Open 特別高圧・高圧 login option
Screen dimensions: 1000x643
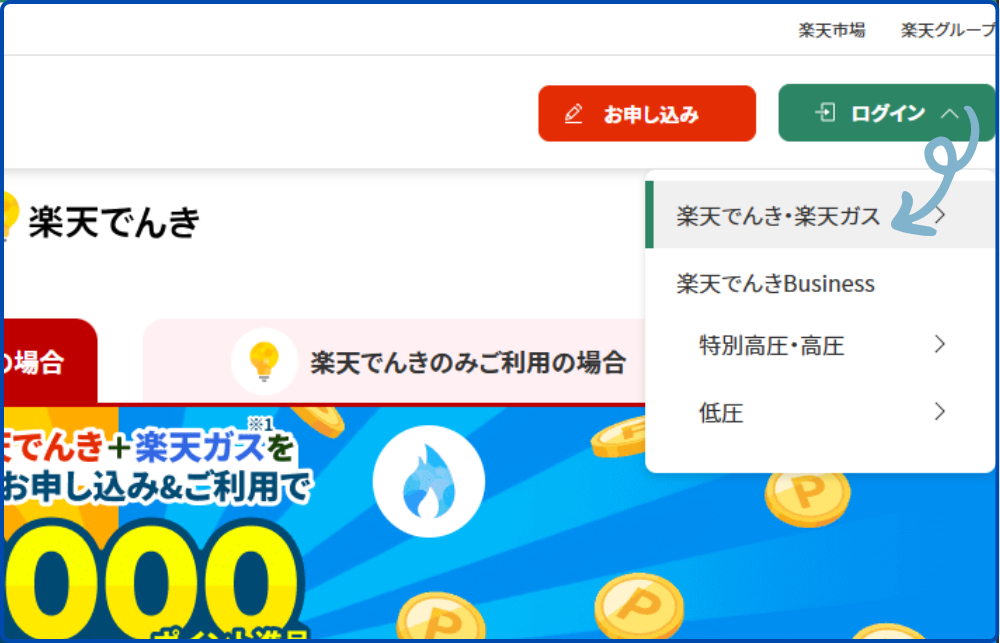click(x=820, y=345)
